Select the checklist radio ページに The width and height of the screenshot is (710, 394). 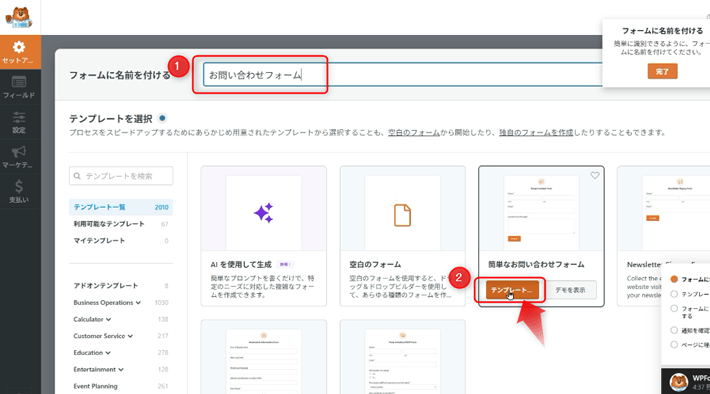pyautogui.click(x=674, y=345)
